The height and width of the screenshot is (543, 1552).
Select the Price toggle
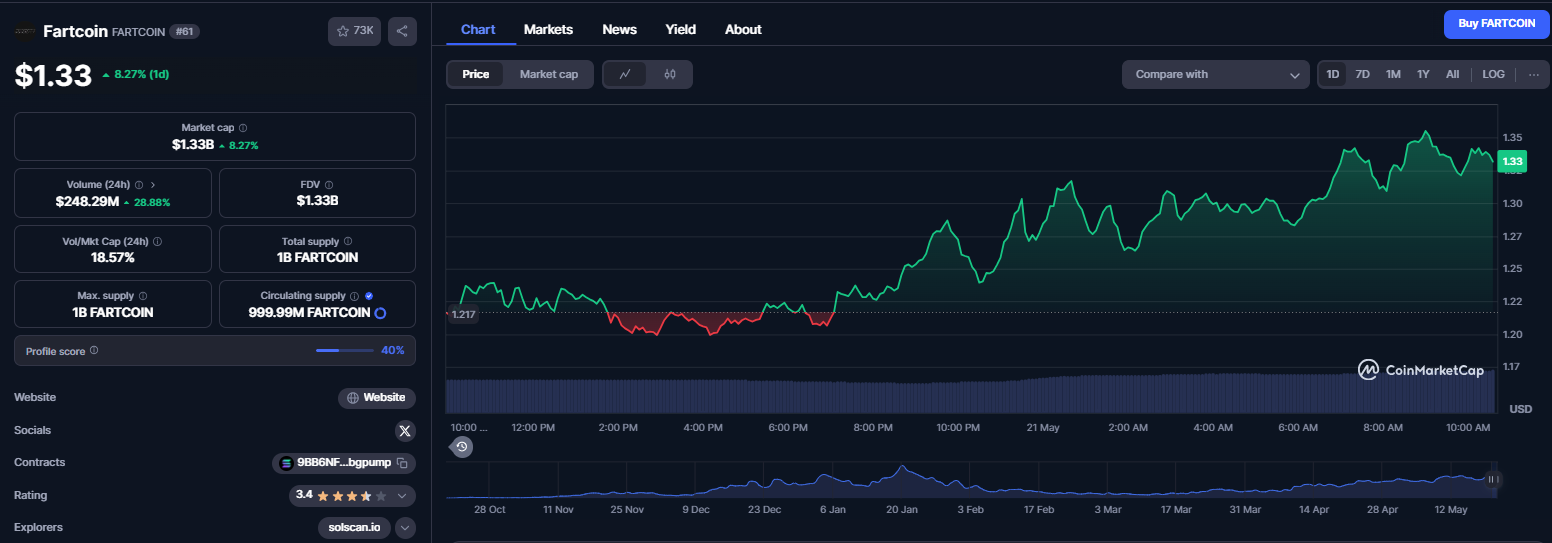476,74
